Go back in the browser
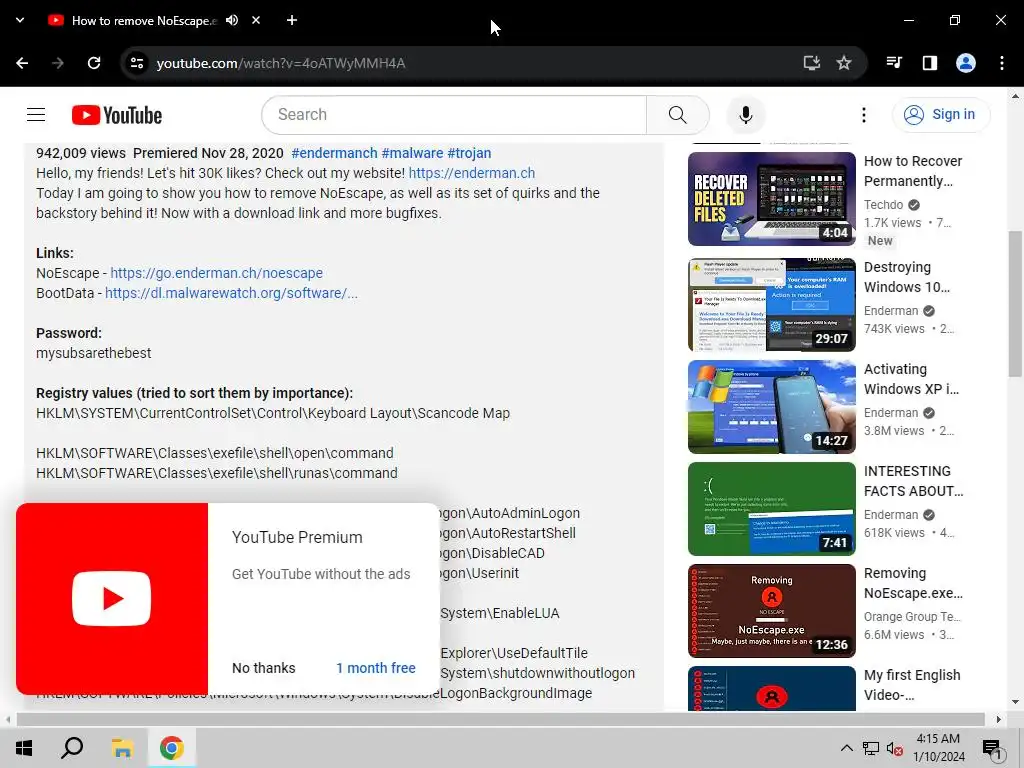The height and width of the screenshot is (768, 1024). click(22, 63)
